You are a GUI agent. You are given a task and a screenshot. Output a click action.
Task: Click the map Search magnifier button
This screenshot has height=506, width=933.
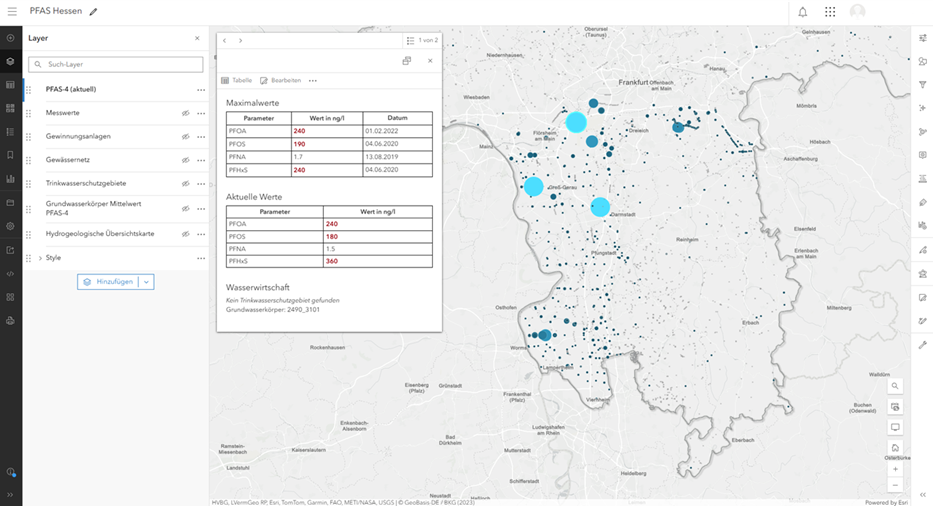tap(895, 386)
